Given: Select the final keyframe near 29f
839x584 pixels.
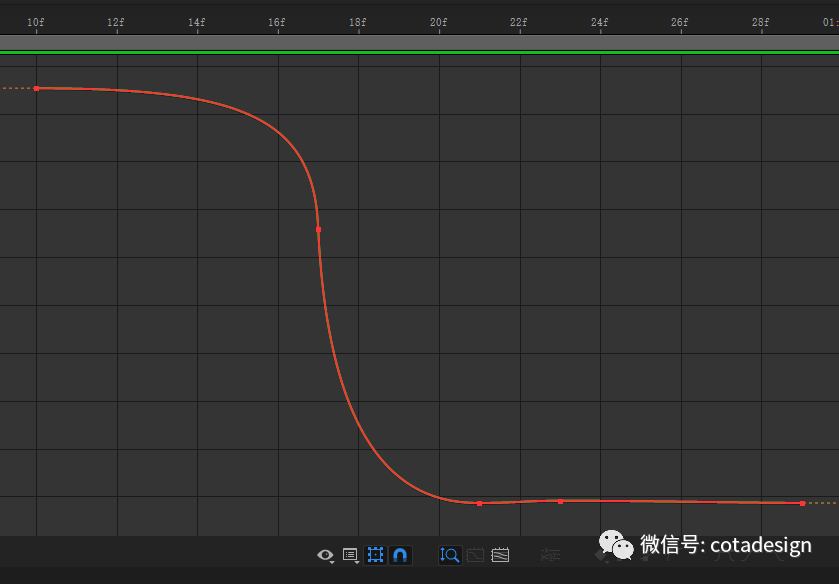Looking at the screenshot, I should [802, 503].
